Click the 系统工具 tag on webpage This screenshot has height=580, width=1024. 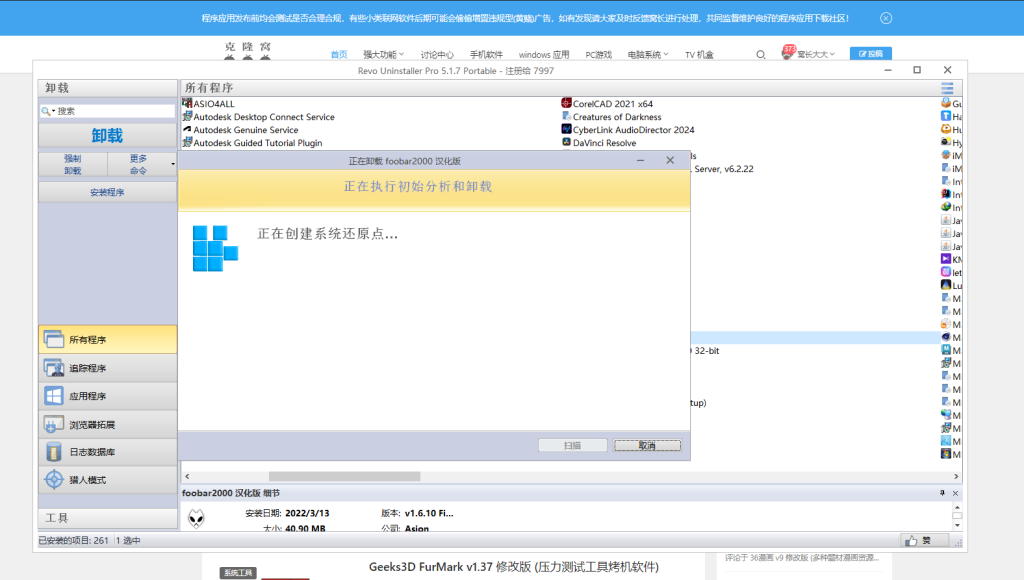[x=238, y=573]
